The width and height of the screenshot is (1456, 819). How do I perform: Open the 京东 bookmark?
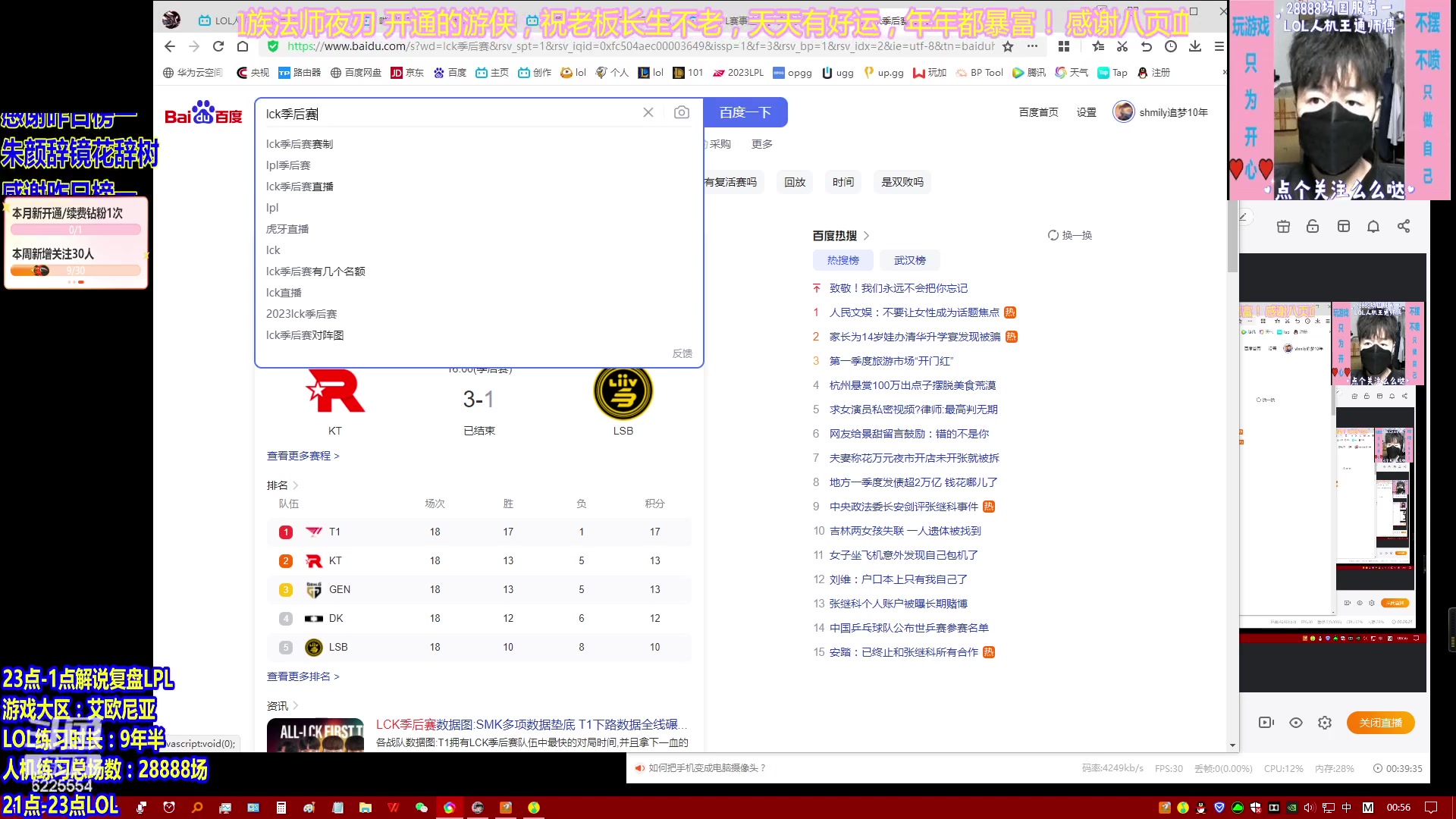click(407, 73)
